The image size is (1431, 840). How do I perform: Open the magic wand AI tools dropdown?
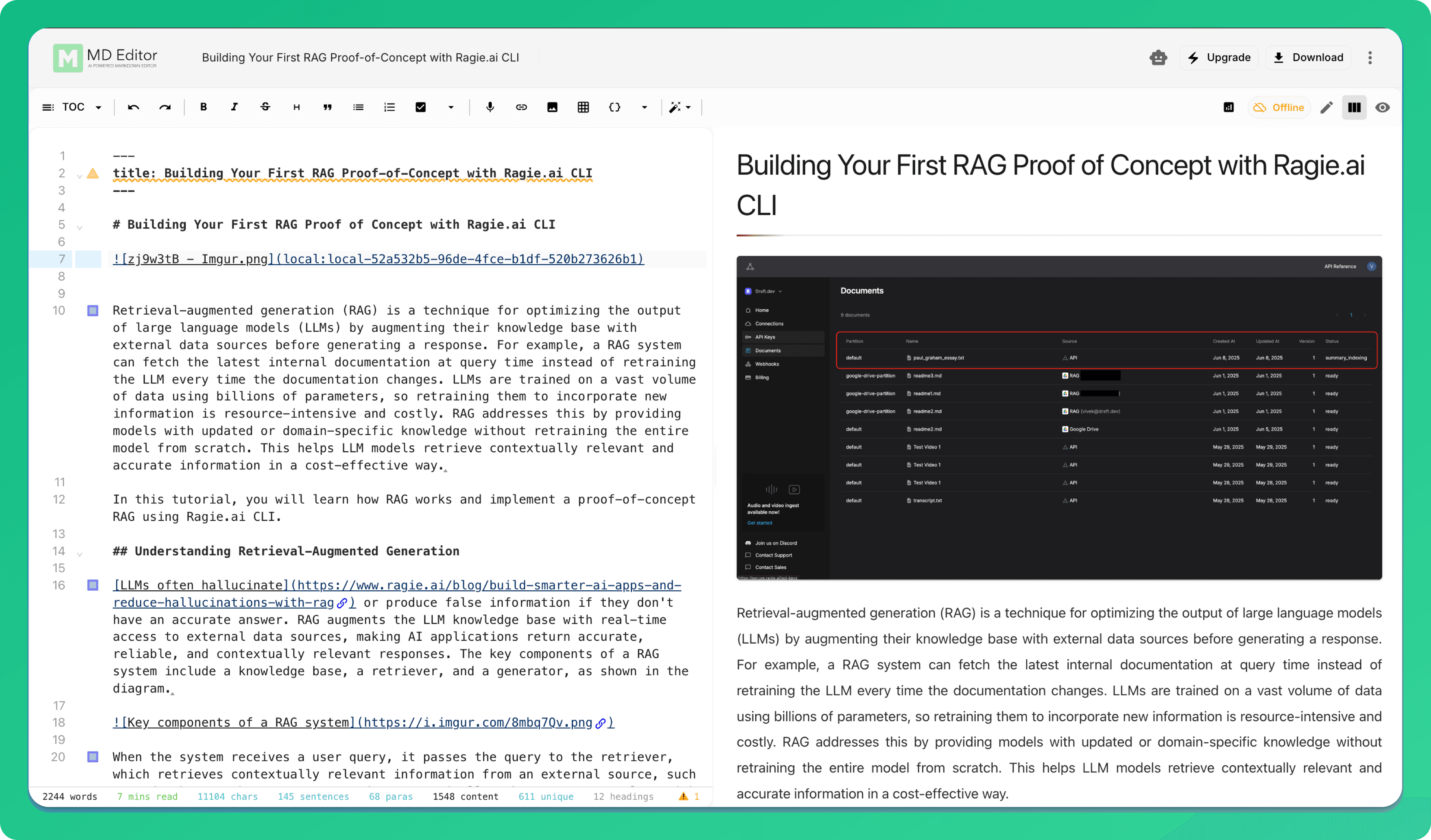point(680,107)
